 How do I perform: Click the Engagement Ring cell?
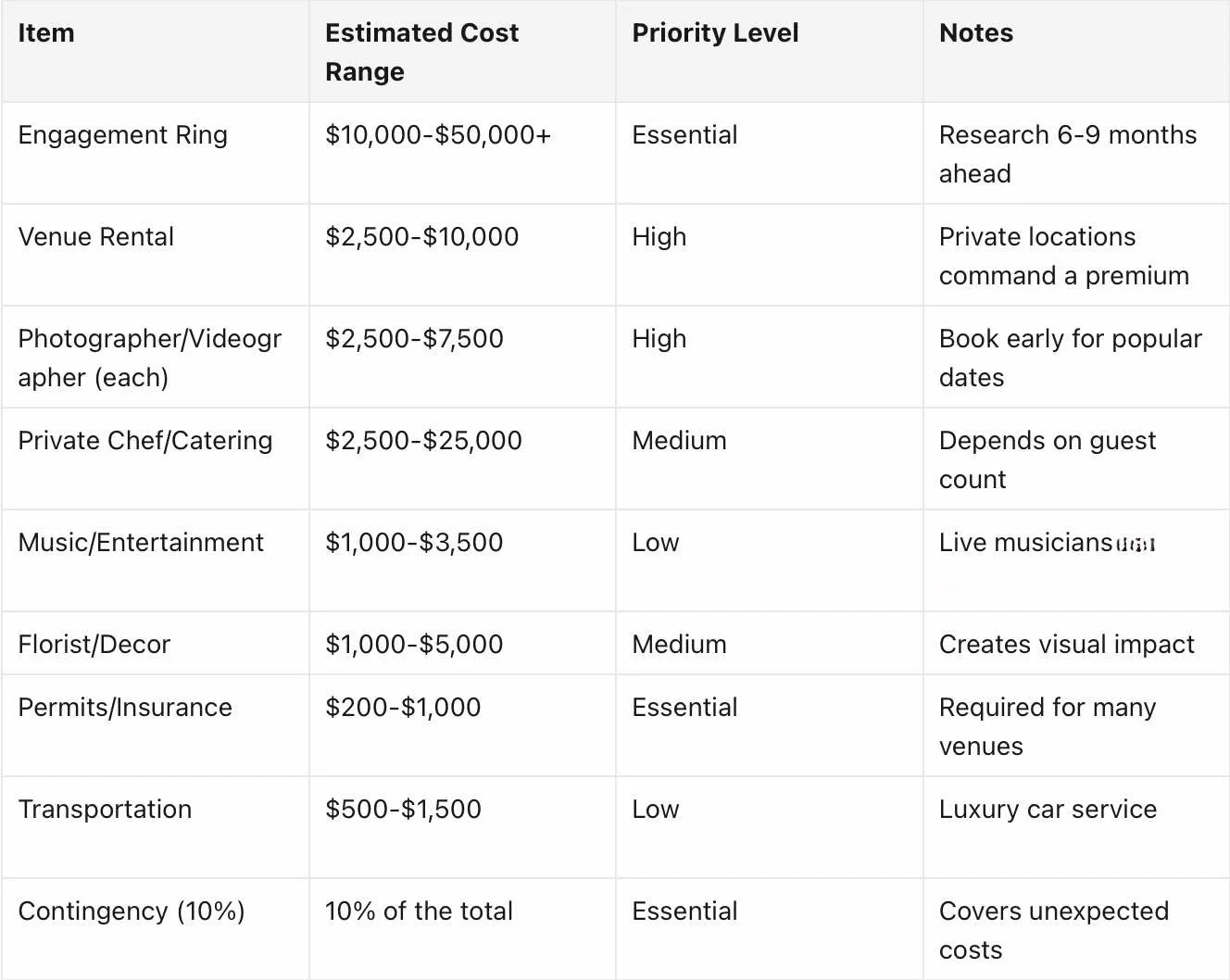coord(122,135)
